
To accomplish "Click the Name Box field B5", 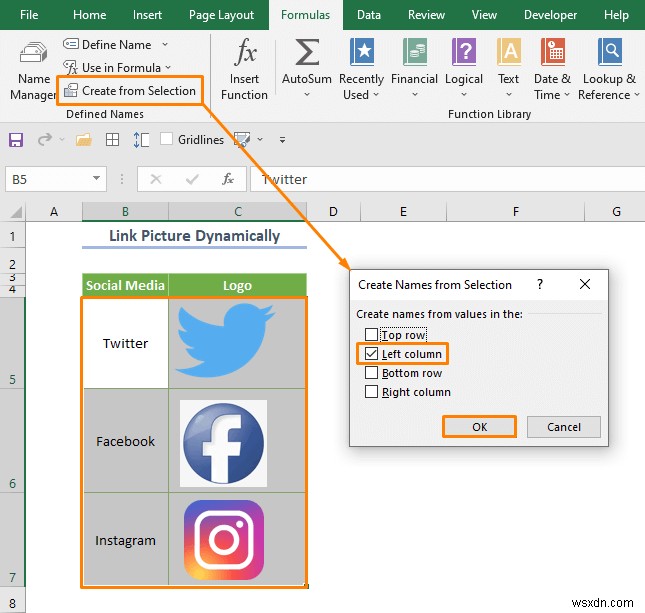I will (x=56, y=179).
